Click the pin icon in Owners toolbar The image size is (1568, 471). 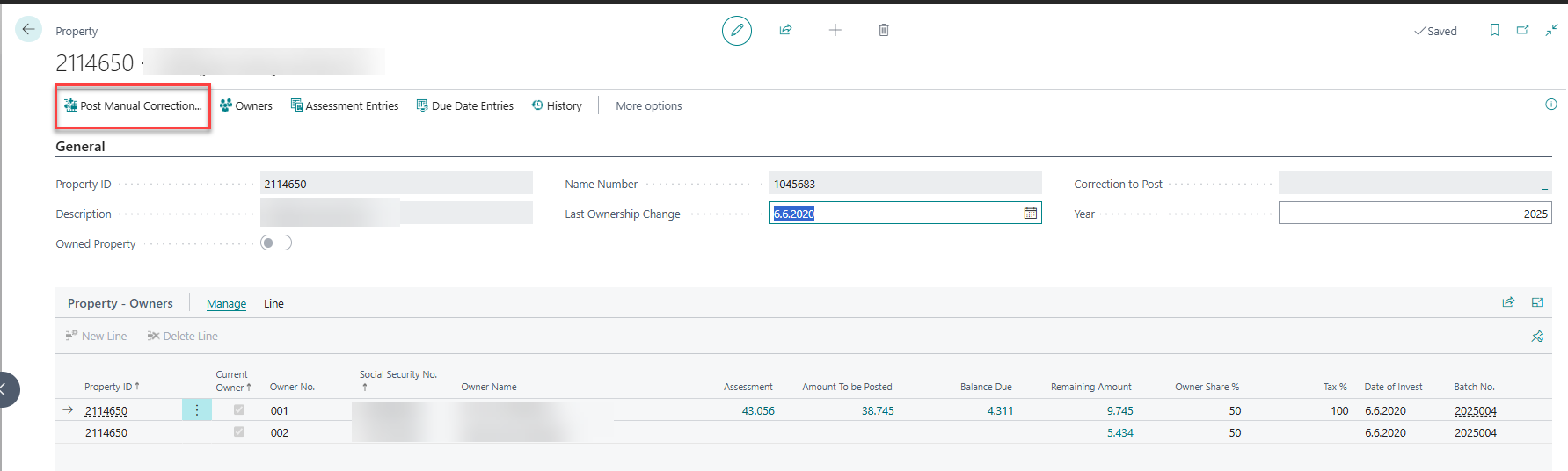click(1537, 337)
